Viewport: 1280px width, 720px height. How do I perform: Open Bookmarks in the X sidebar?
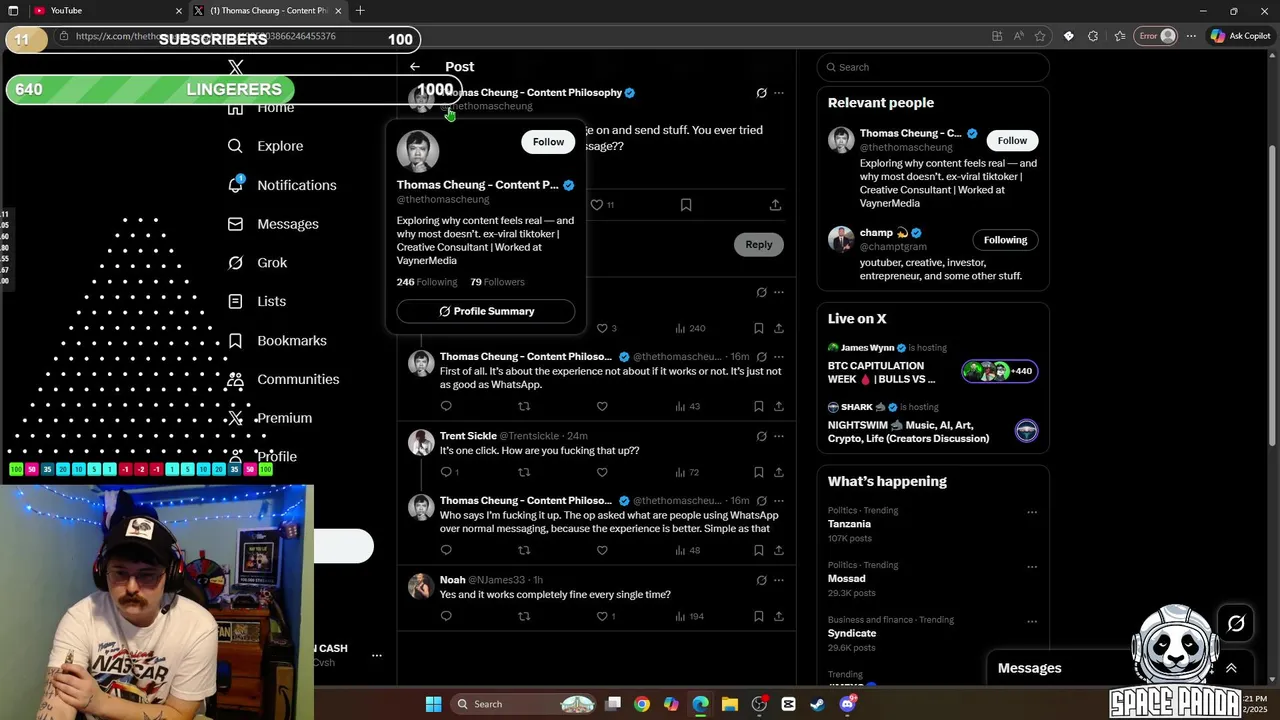pyautogui.click(x=277, y=341)
